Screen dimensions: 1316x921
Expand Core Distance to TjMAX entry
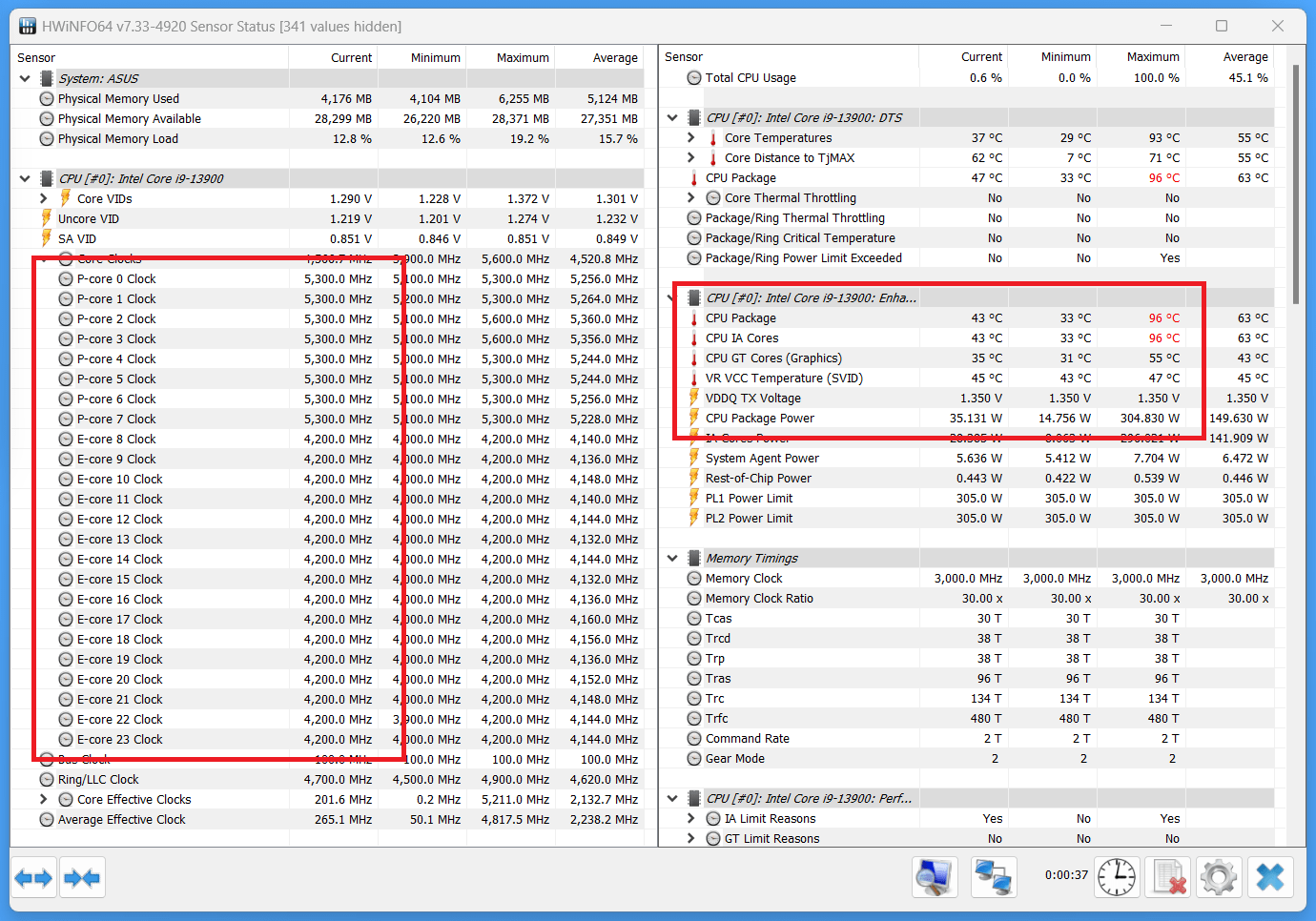pyautogui.click(x=691, y=158)
